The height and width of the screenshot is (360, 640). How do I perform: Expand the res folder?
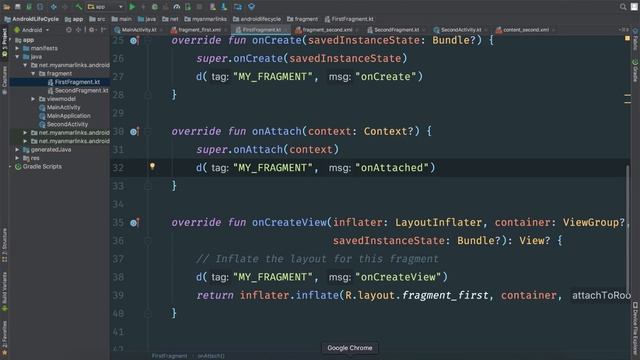click(x=17, y=158)
